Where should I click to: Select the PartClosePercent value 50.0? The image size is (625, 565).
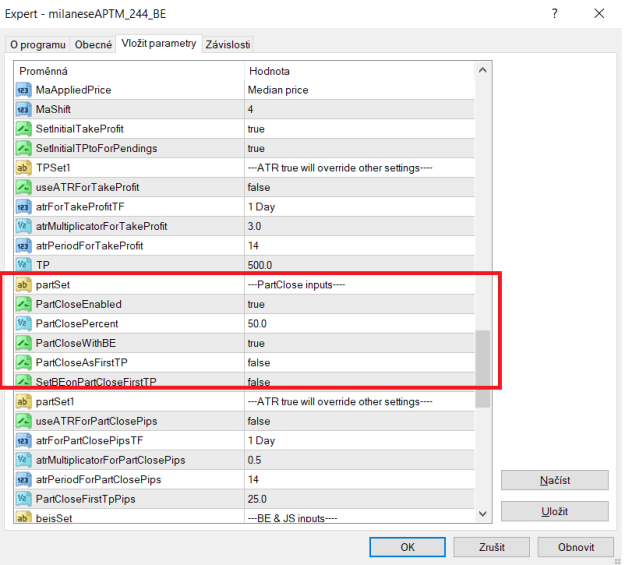(257, 324)
